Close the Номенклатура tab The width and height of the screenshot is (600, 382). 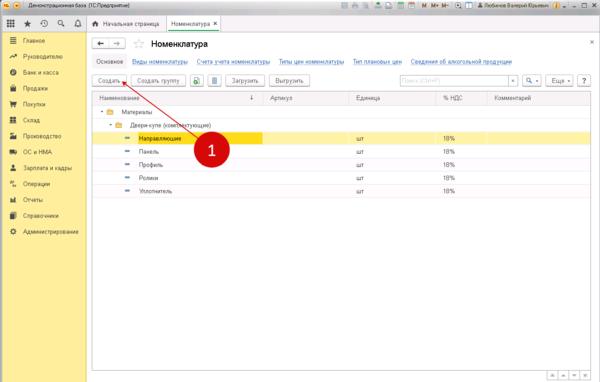coord(215,23)
